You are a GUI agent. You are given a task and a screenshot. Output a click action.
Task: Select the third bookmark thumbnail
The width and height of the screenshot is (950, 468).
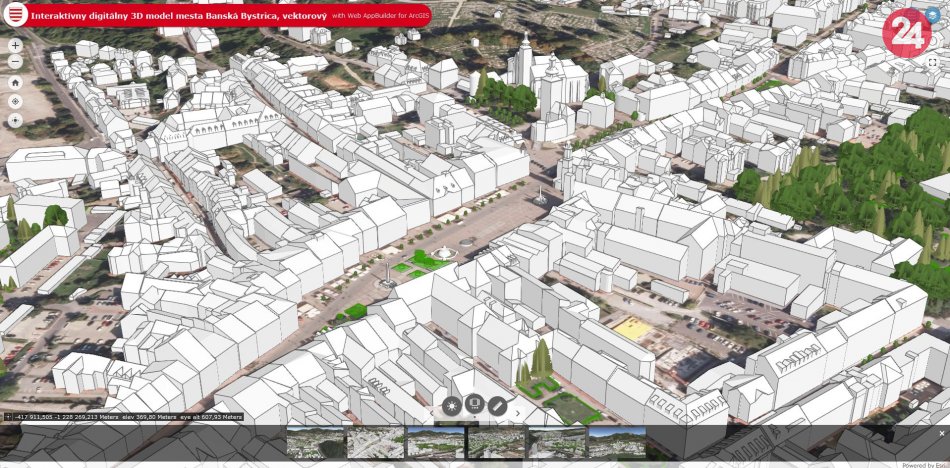tap(435, 442)
